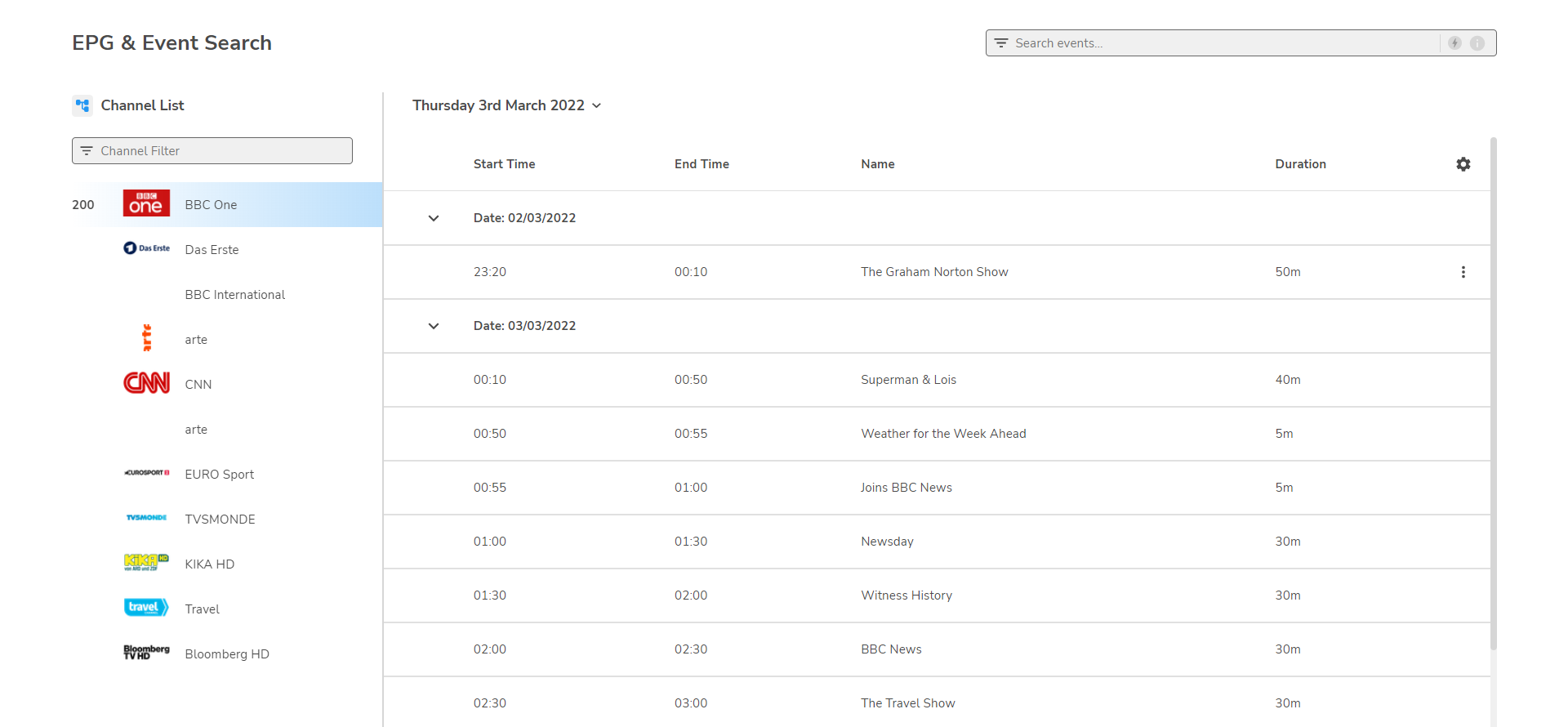
Task: Click the lightning bolt icon in search bar
Action: pyautogui.click(x=1454, y=43)
